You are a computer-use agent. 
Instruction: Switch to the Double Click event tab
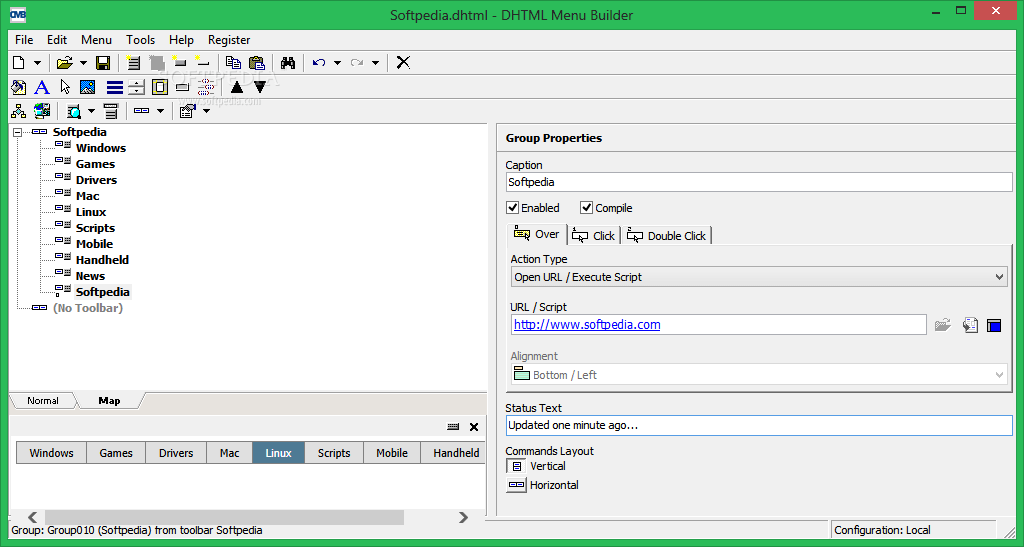click(x=666, y=236)
